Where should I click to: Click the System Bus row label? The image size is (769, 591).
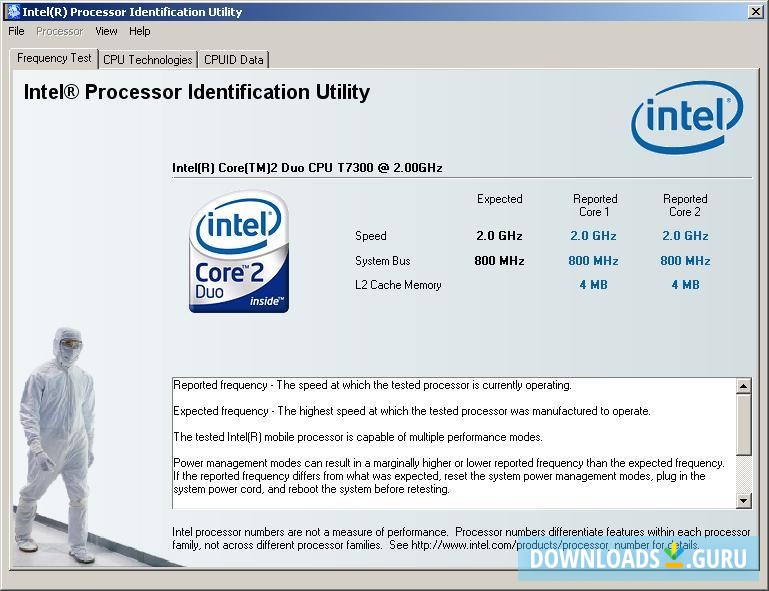[x=383, y=261]
